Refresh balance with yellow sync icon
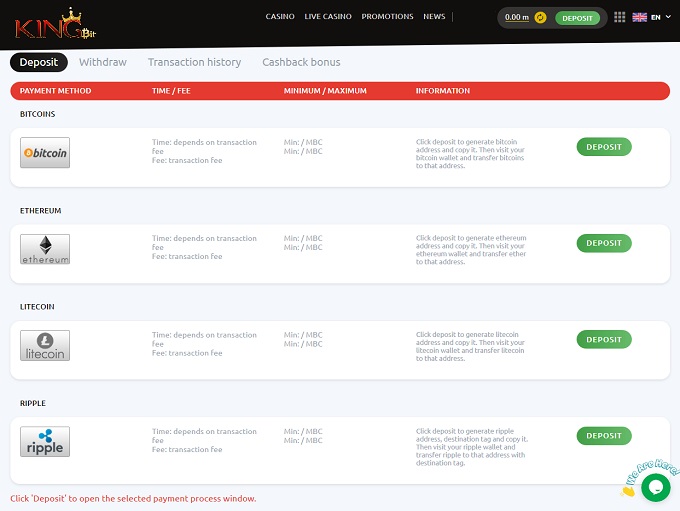This screenshot has width=680, height=511. click(x=540, y=17)
